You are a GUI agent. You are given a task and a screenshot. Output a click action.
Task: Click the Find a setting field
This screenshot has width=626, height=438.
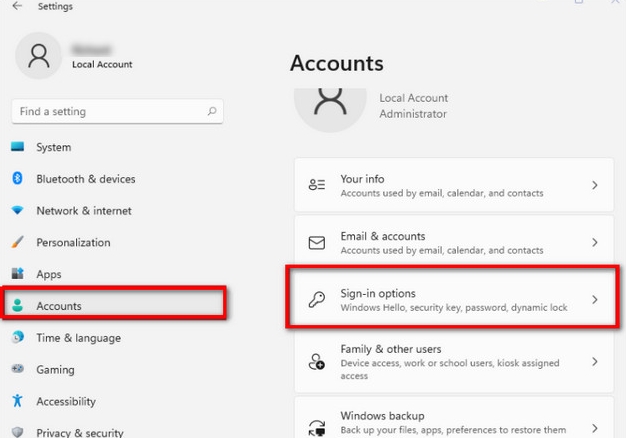coord(117,111)
